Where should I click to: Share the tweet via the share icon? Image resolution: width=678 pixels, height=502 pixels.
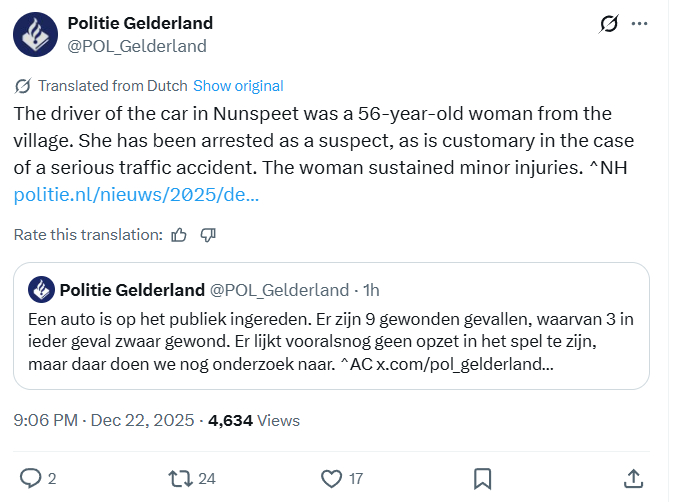point(632,478)
